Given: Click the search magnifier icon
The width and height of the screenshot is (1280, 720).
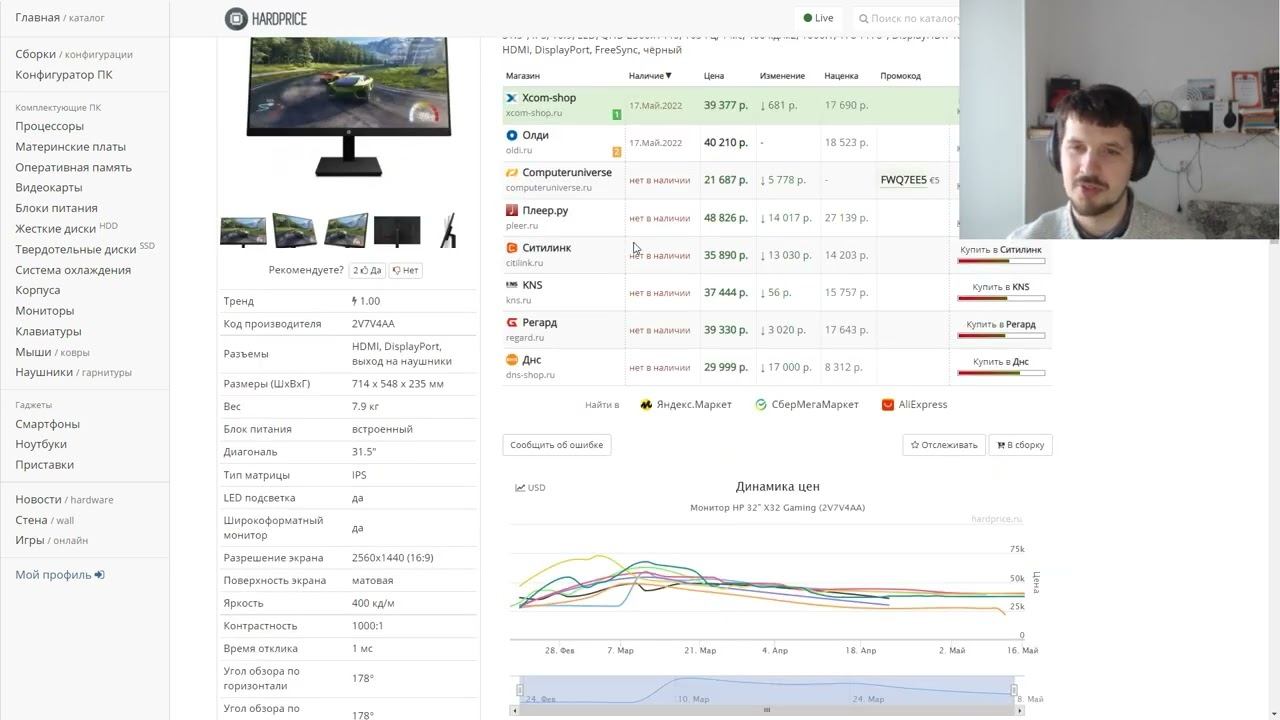Looking at the screenshot, I should pyautogui.click(x=864, y=18).
